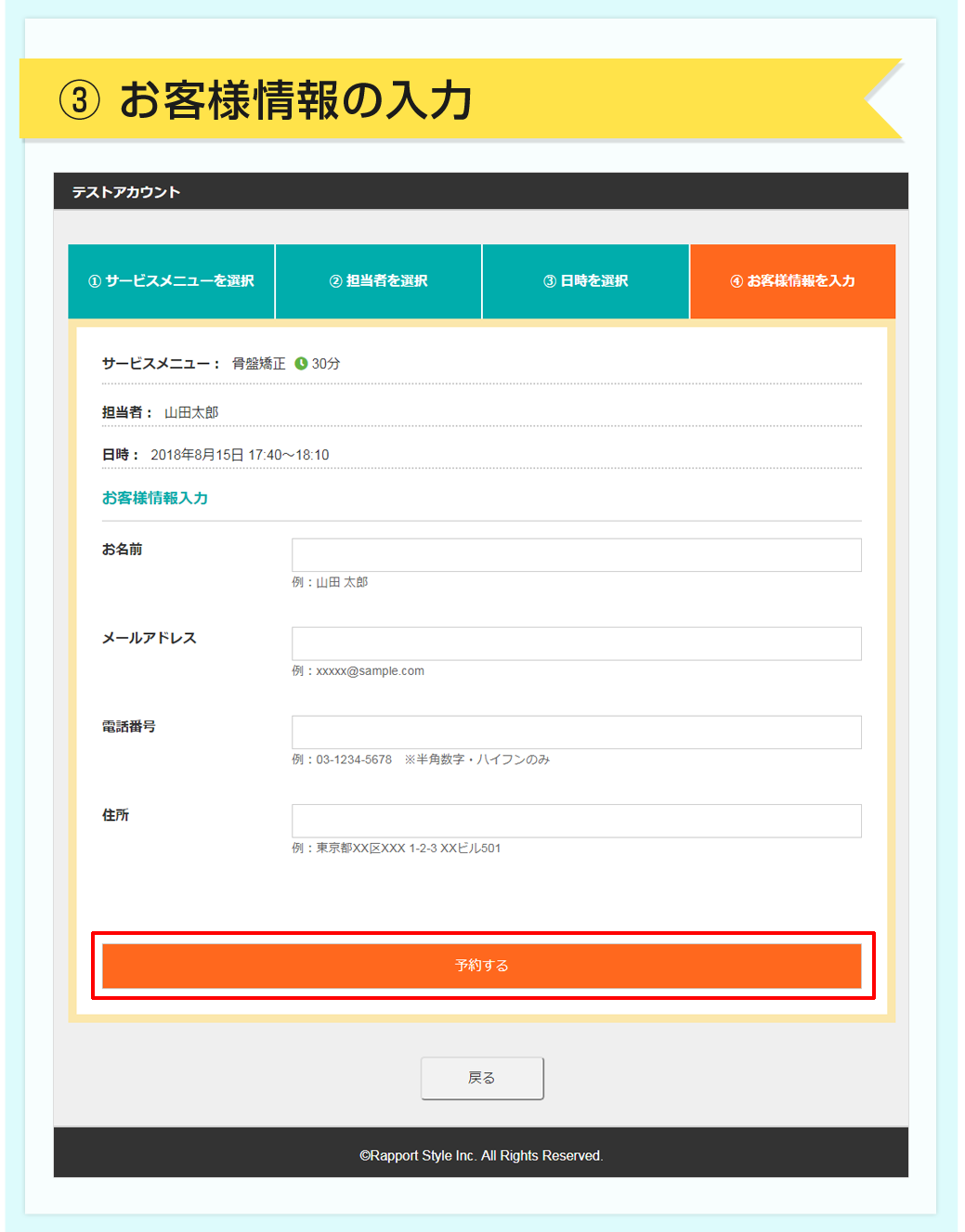Image resolution: width=965 pixels, height=1232 pixels.
Task: Click the date 2018年8月15日 17:40～18:10
Action: (x=240, y=455)
